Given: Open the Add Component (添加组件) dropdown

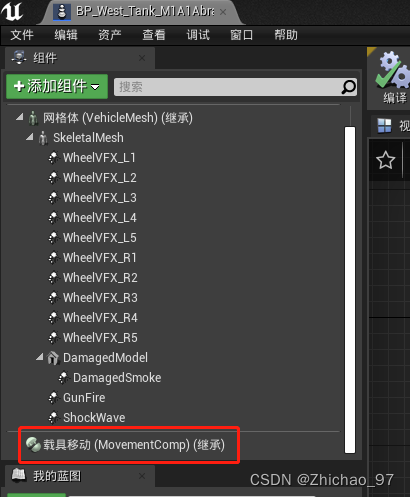Looking at the screenshot, I should pyautogui.click(x=57, y=87).
